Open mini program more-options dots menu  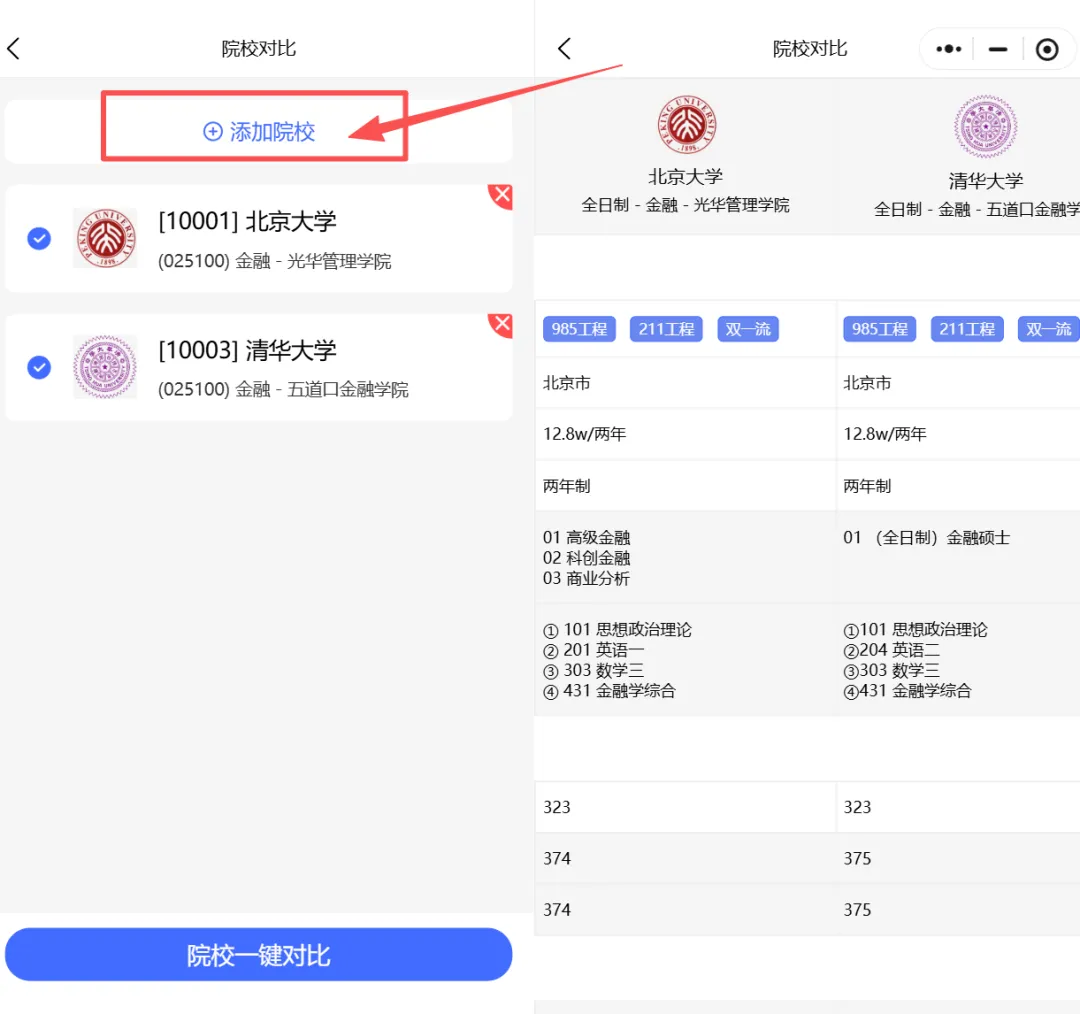[x=948, y=49]
